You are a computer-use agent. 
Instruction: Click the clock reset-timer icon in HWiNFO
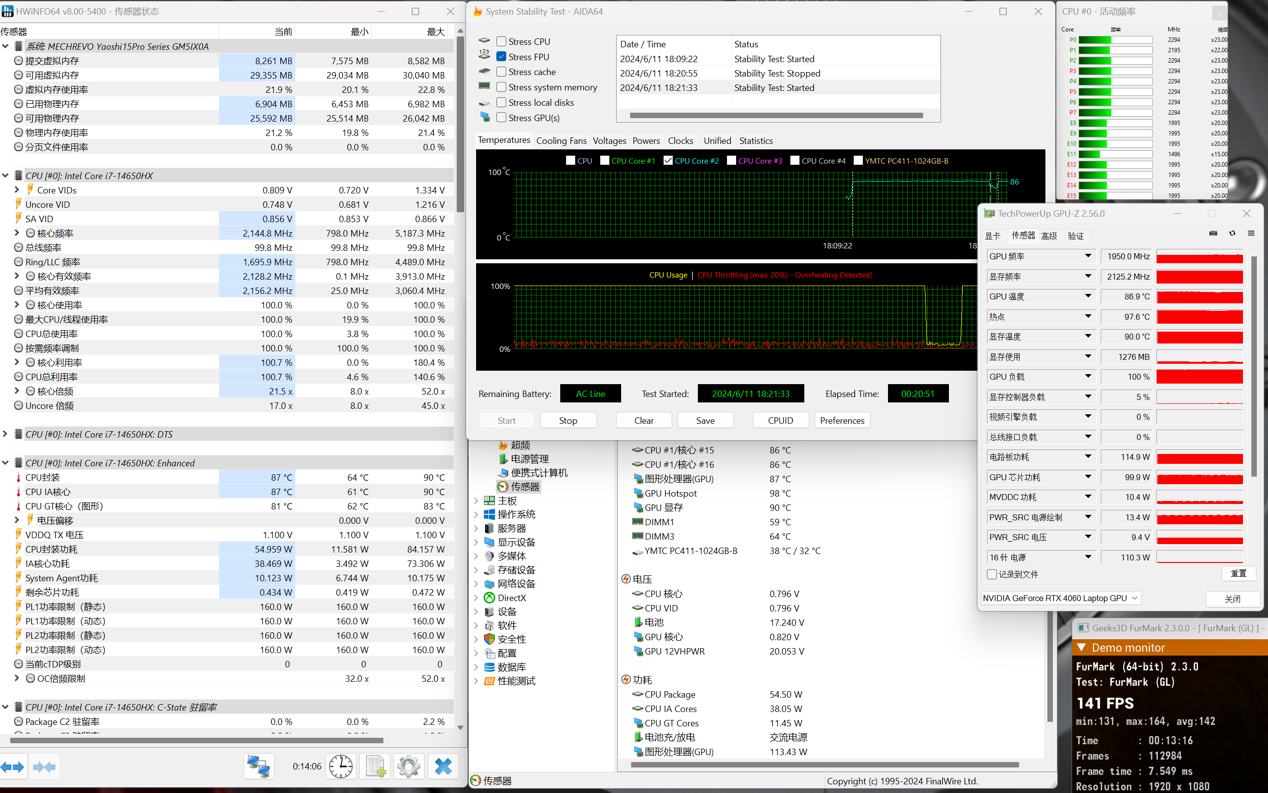pyautogui.click(x=341, y=767)
